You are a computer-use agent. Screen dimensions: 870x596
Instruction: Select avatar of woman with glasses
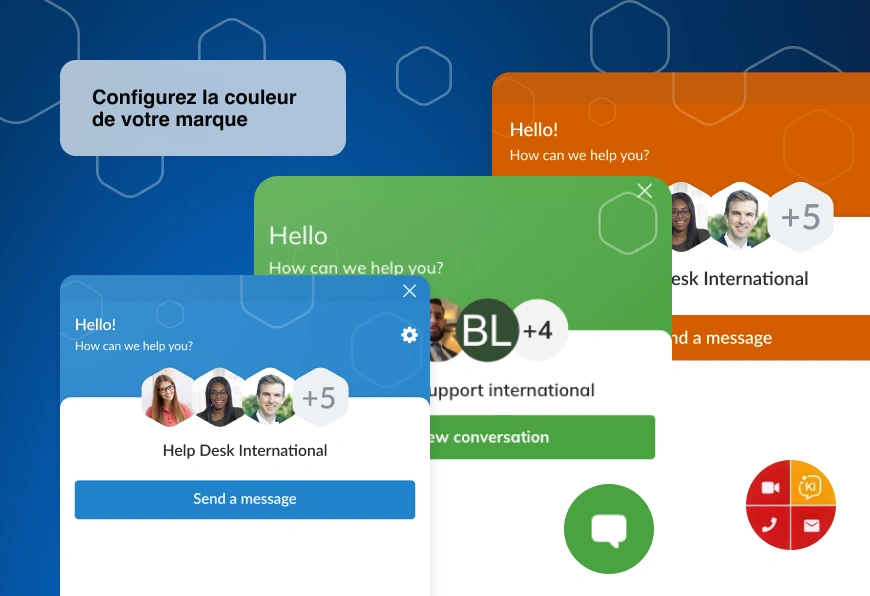pyautogui.click(x=168, y=398)
